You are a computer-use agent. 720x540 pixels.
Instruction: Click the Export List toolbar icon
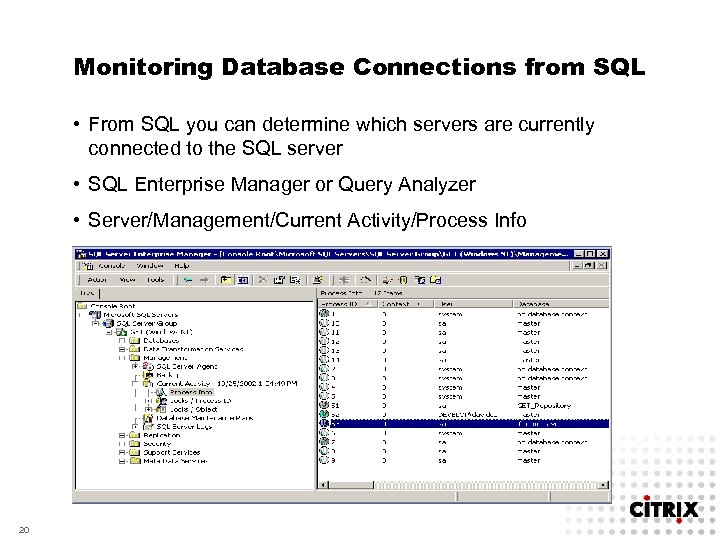coord(295,280)
